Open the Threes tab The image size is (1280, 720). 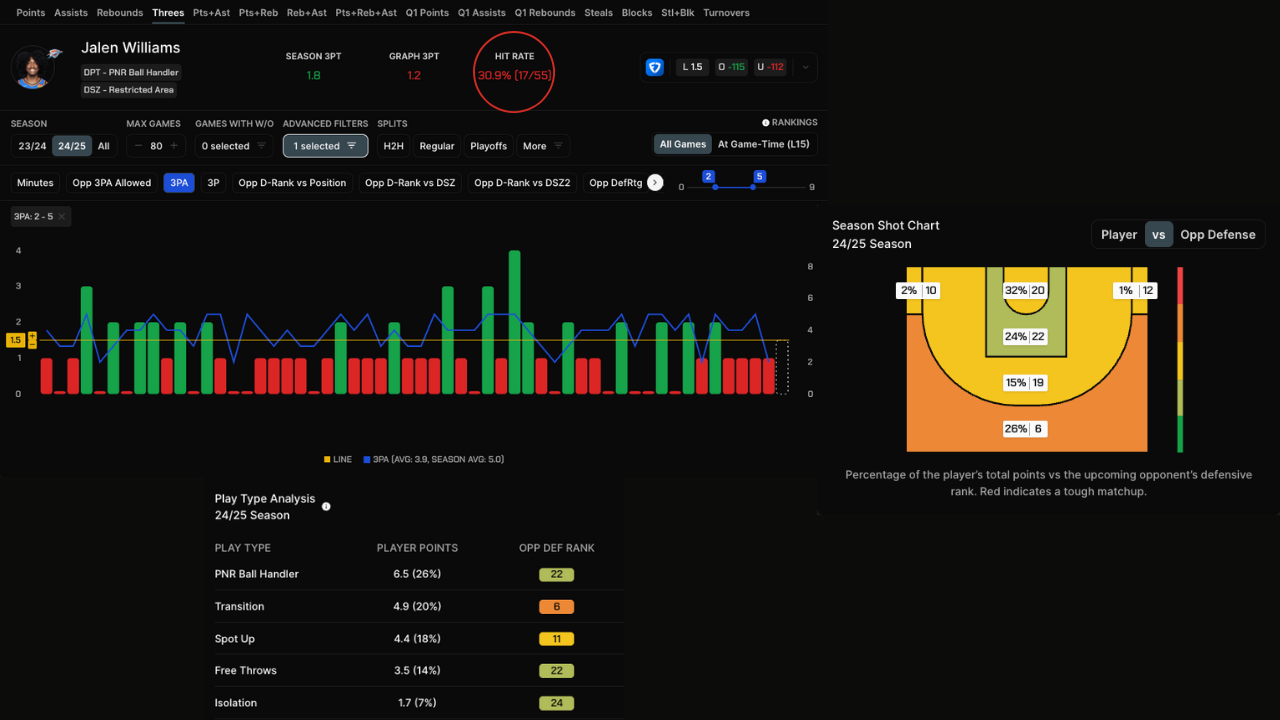(168, 13)
